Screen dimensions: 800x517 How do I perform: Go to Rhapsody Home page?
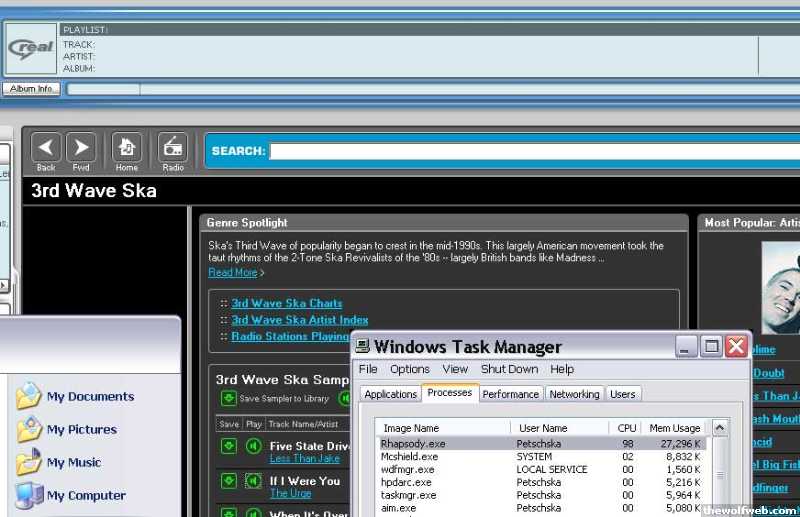[x=127, y=148]
